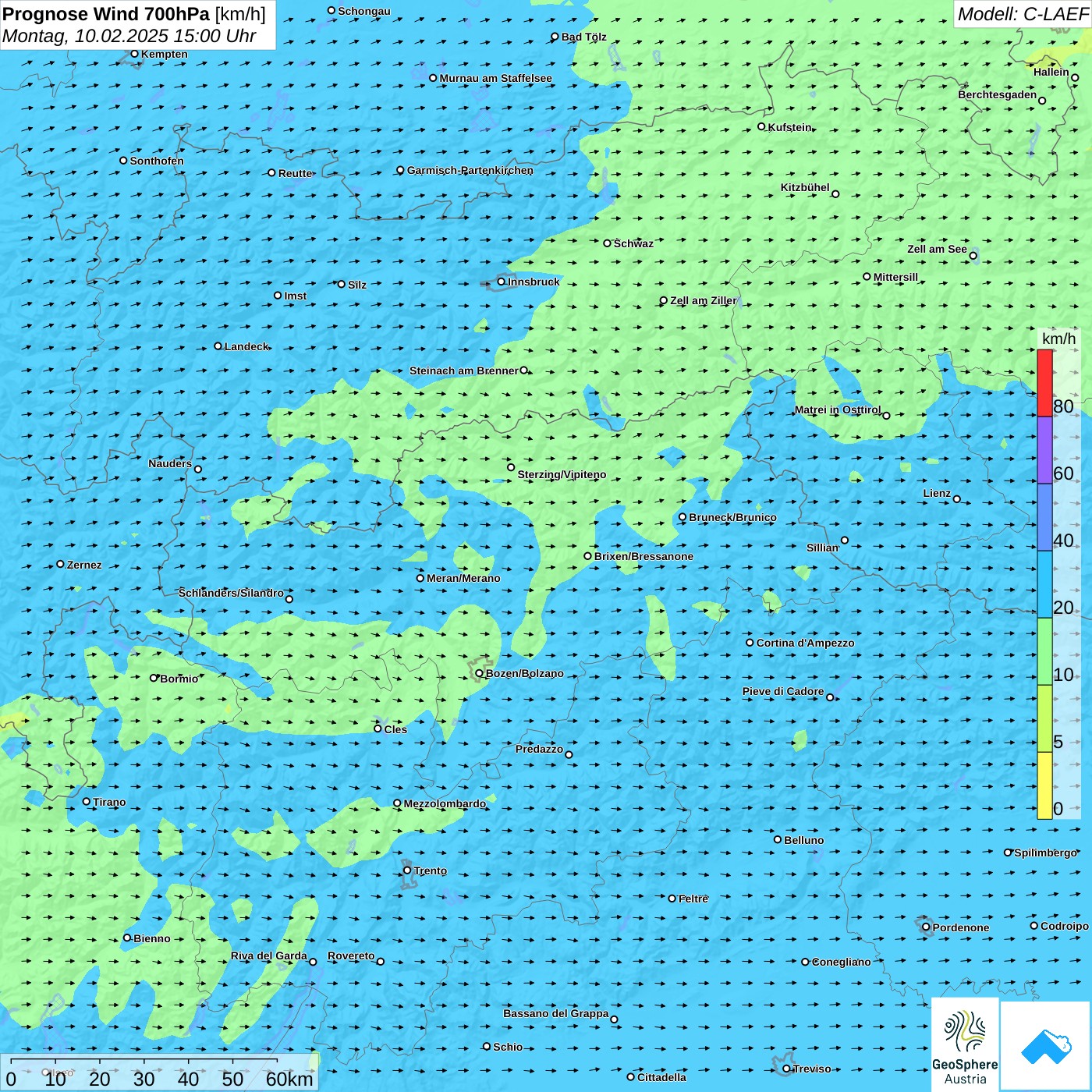Click the 'Meran/Merano' label
Screen dimensions: 1092x1092
coord(463,578)
